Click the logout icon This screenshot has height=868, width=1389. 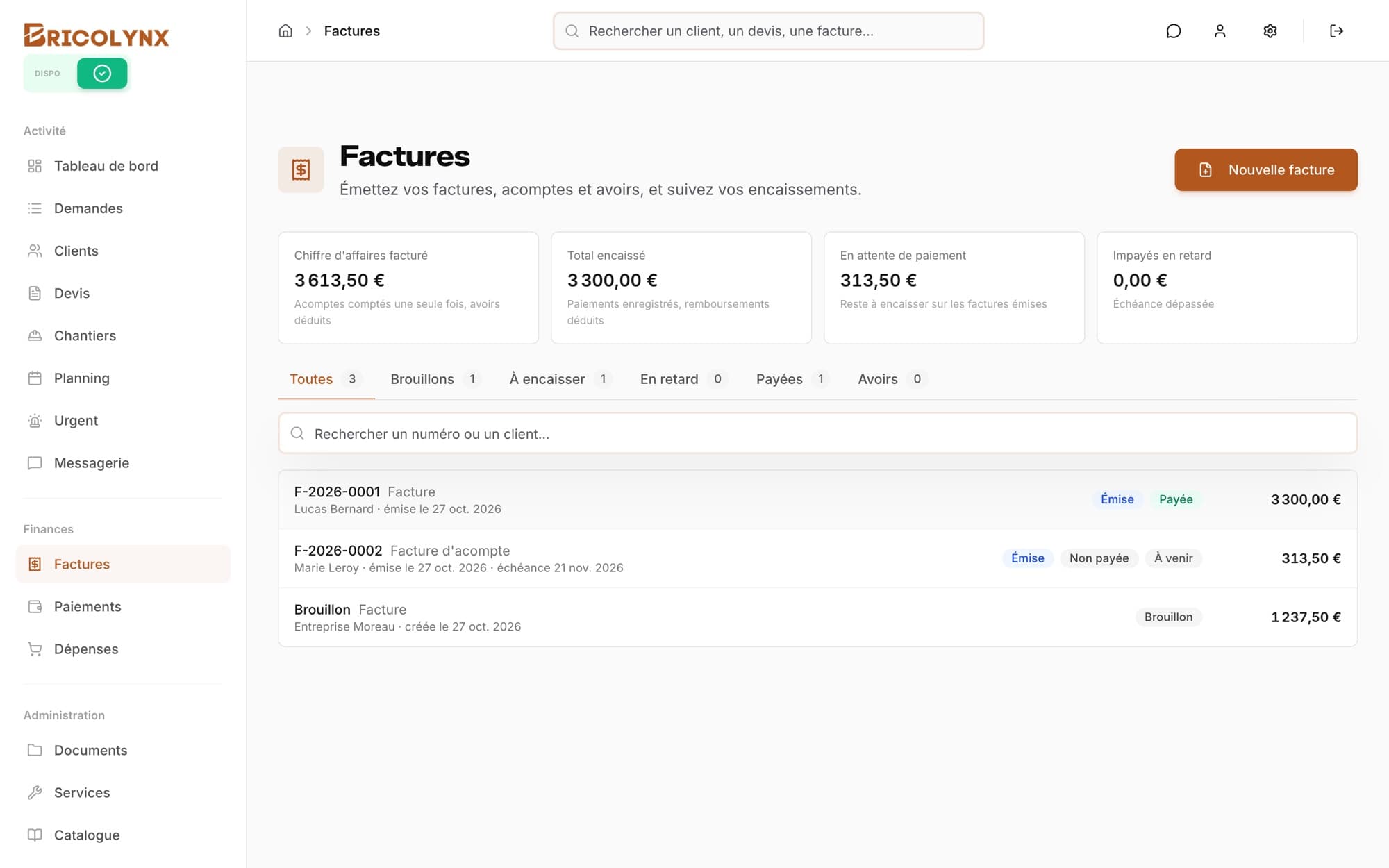(x=1336, y=31)
